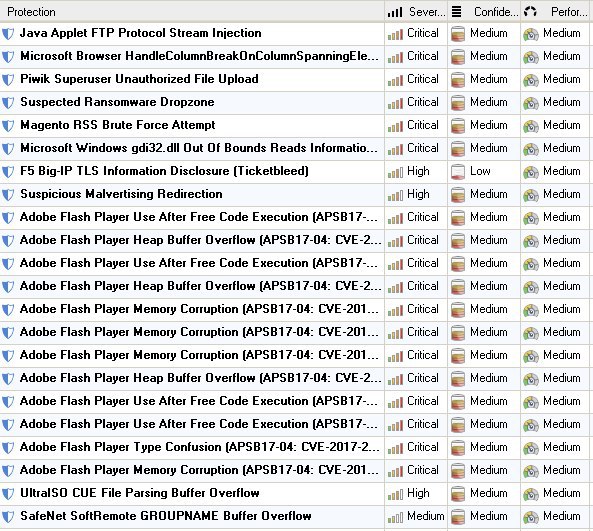The image size is (593, 531).
Task: Click Medium severity bars icon in SafeNet SoftRemote row
Action: coord(395,517)
